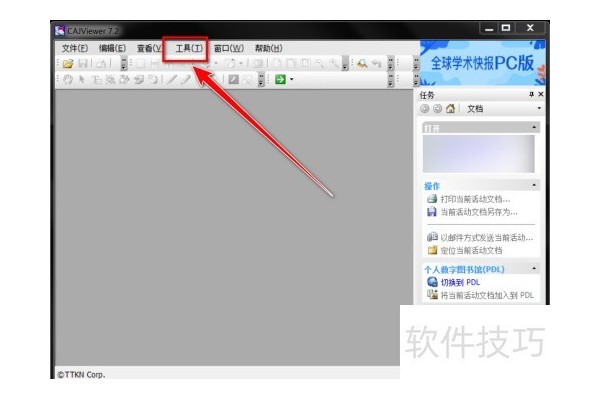Open the 编辑(E) menu

112,48
